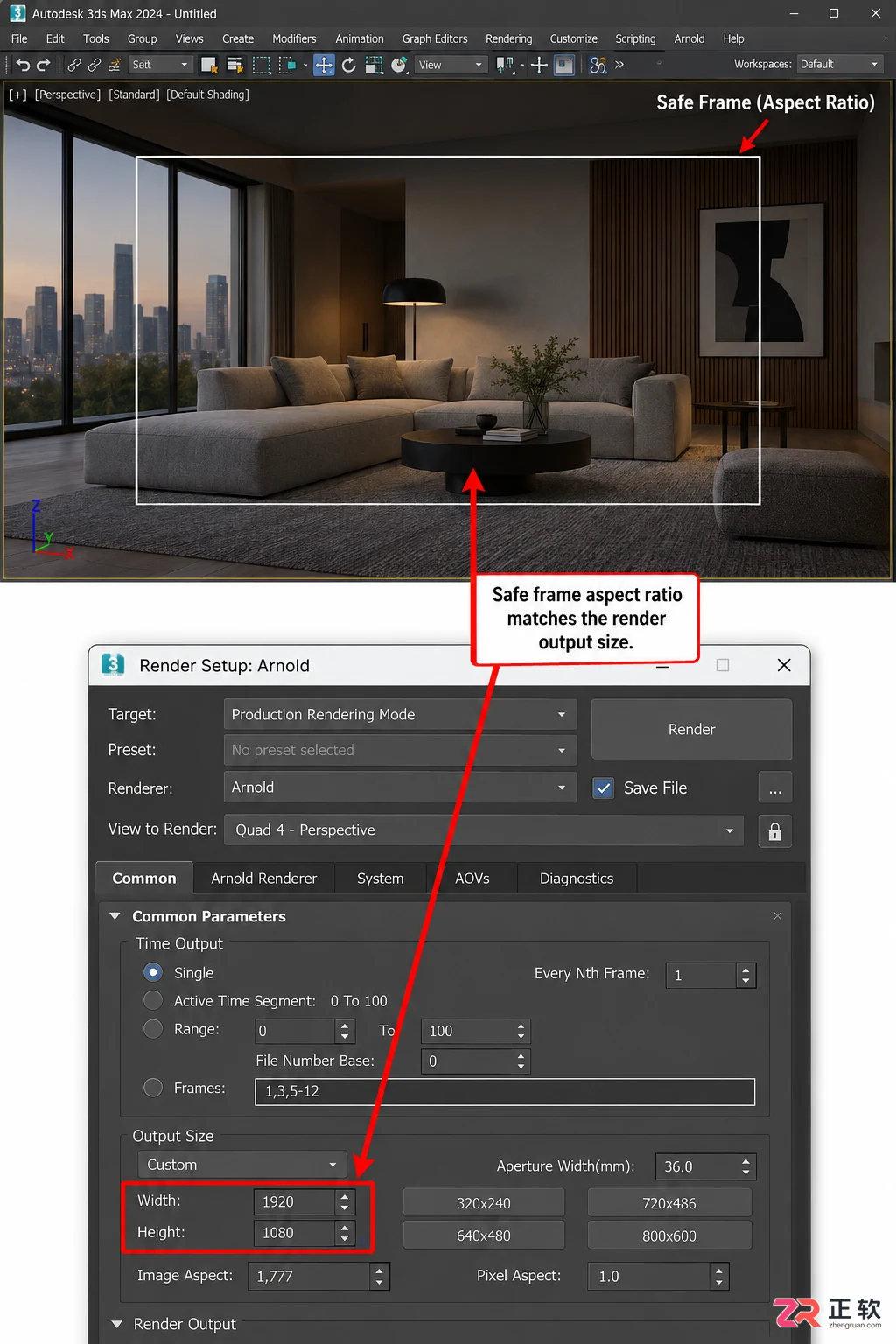Choose the 320x240 output preset
The image size is (896, 1344).
484,1203
